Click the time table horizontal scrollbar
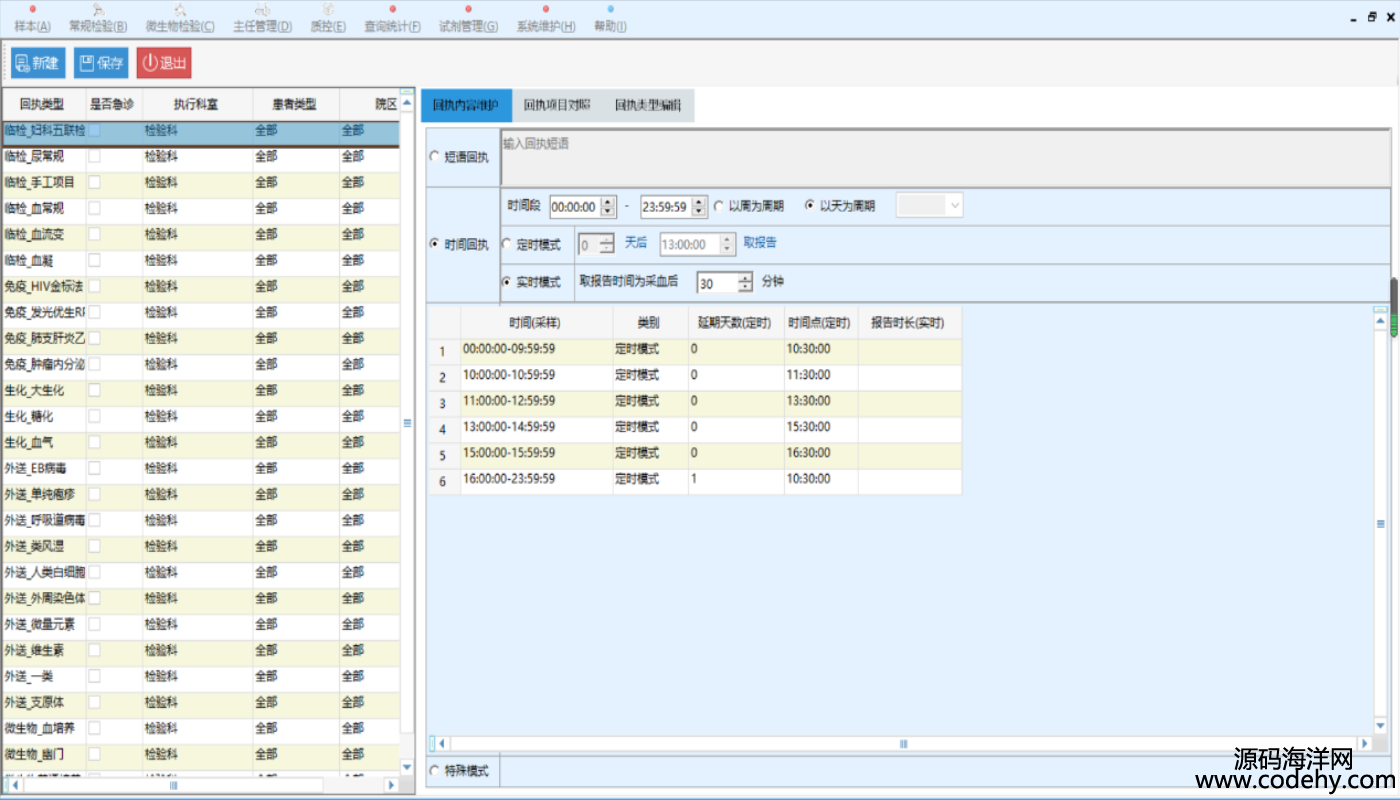Image resolution: width=1400 pixels, height=800 pixels. [903, 744]
